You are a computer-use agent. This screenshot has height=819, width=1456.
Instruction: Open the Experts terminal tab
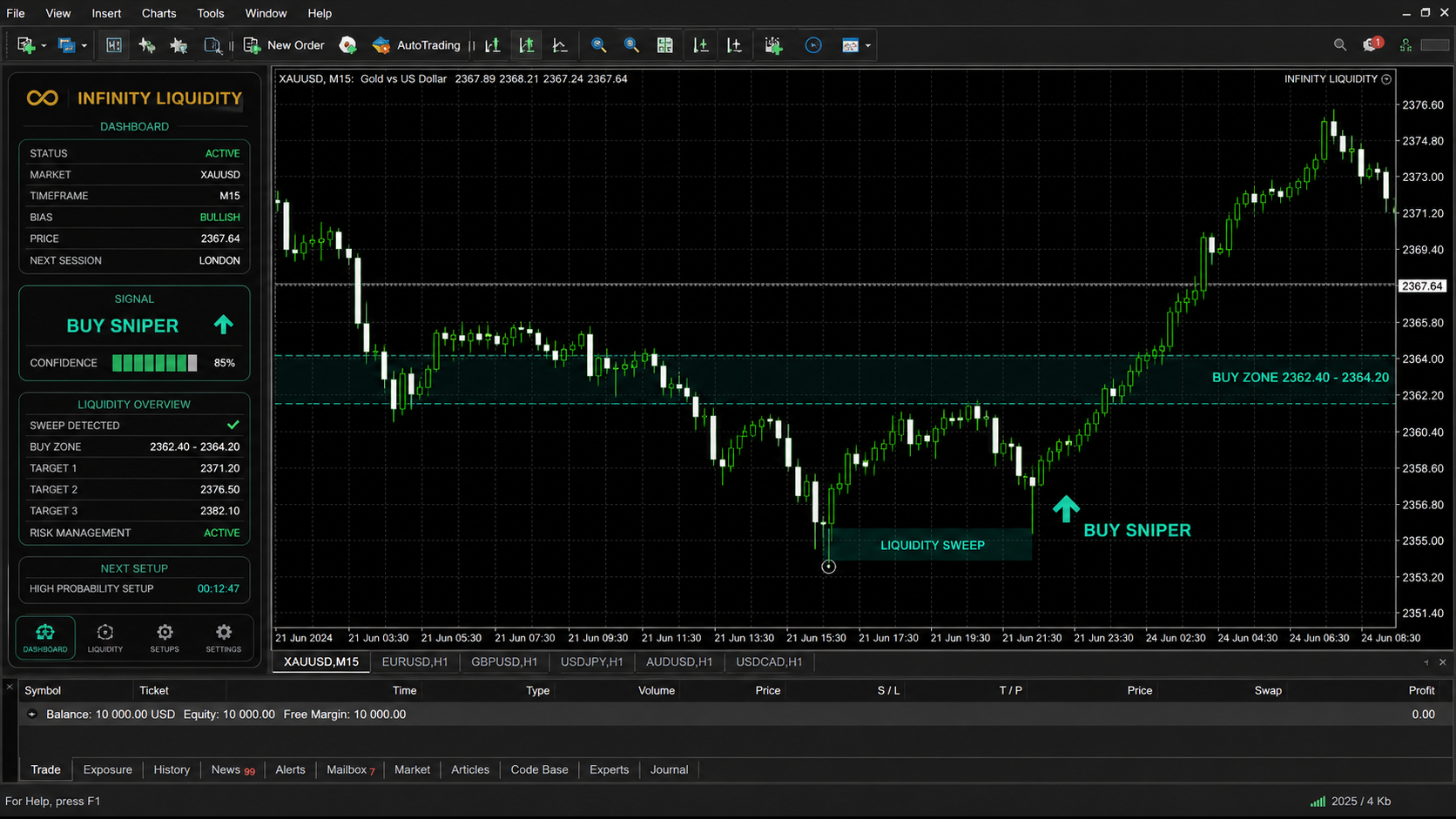pos(609,770)
